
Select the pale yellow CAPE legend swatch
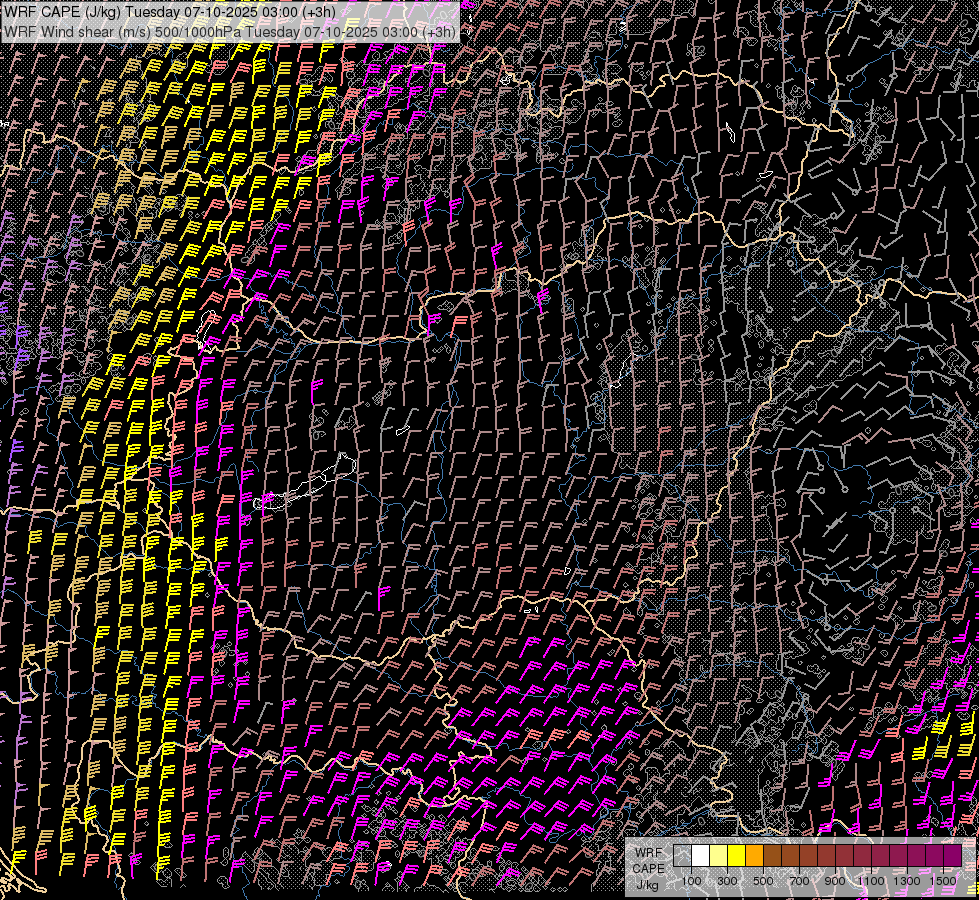coord(718,856)
